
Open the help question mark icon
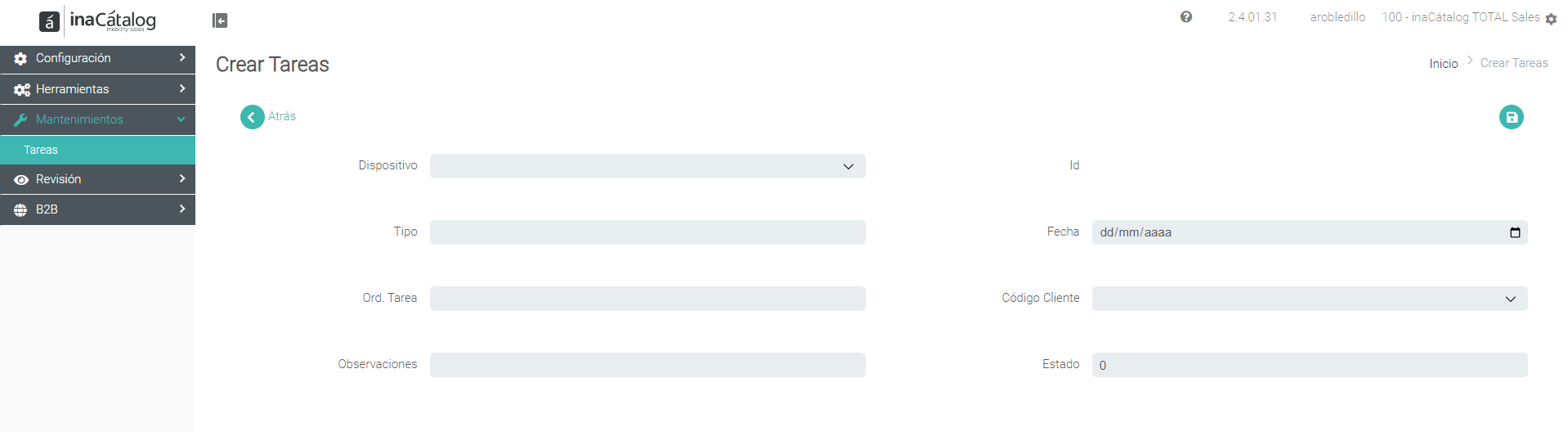tap(1185, 17)
